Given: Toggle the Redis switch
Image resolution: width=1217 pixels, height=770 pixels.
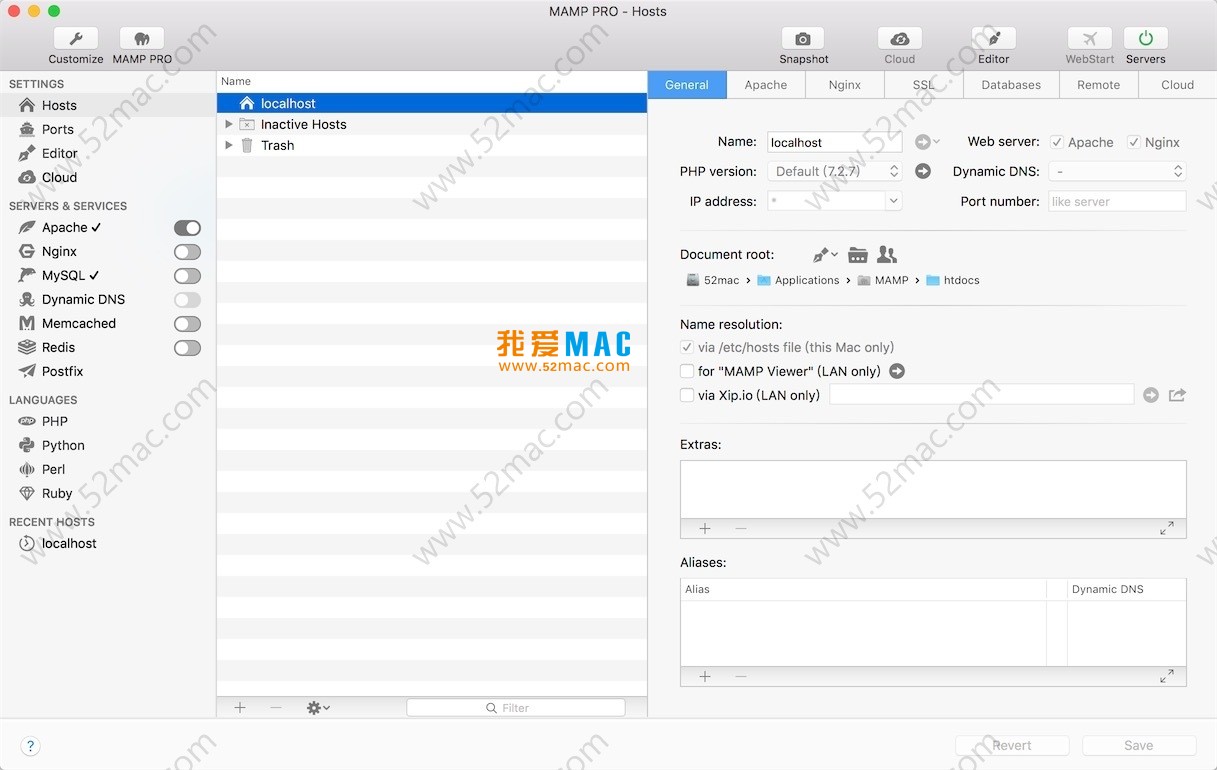Looking at the screenshot, I should pyautogui.click(x=187, y=348).
